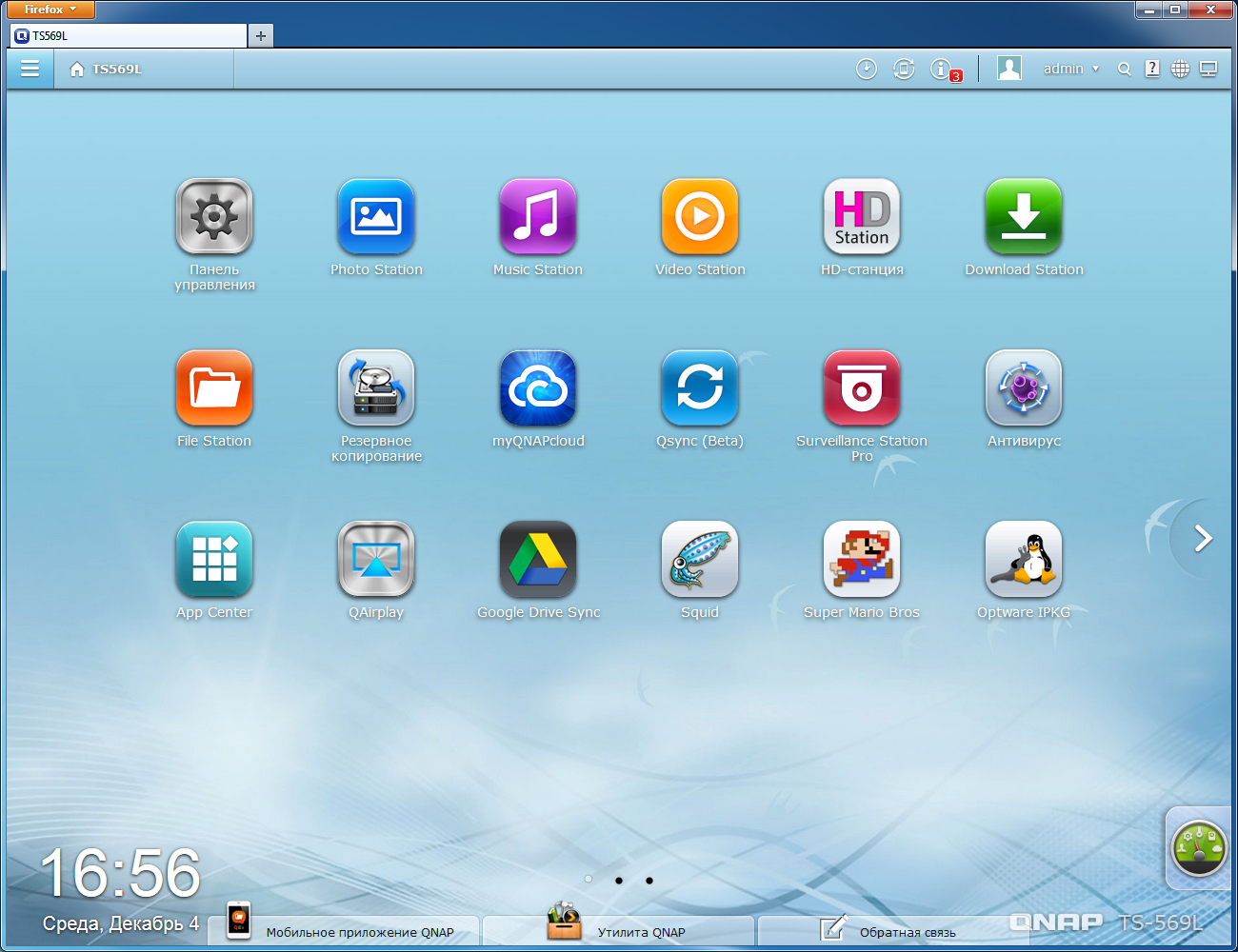The width and height of the screenshot is (1238, 952).
Task: Open Резервное копирование backup icon
Action: (376, 388)
